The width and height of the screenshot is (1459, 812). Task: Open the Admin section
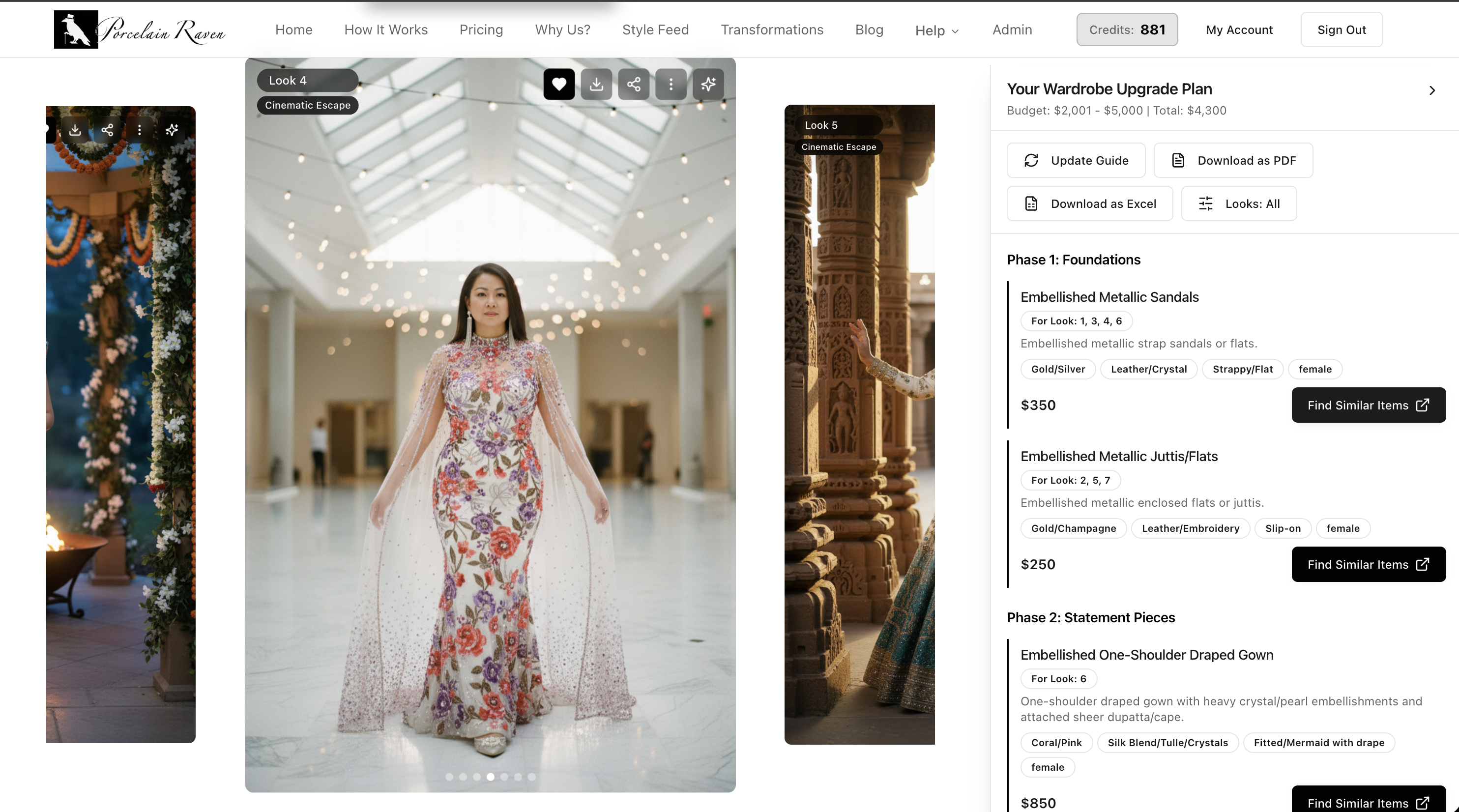[1012, 29]
